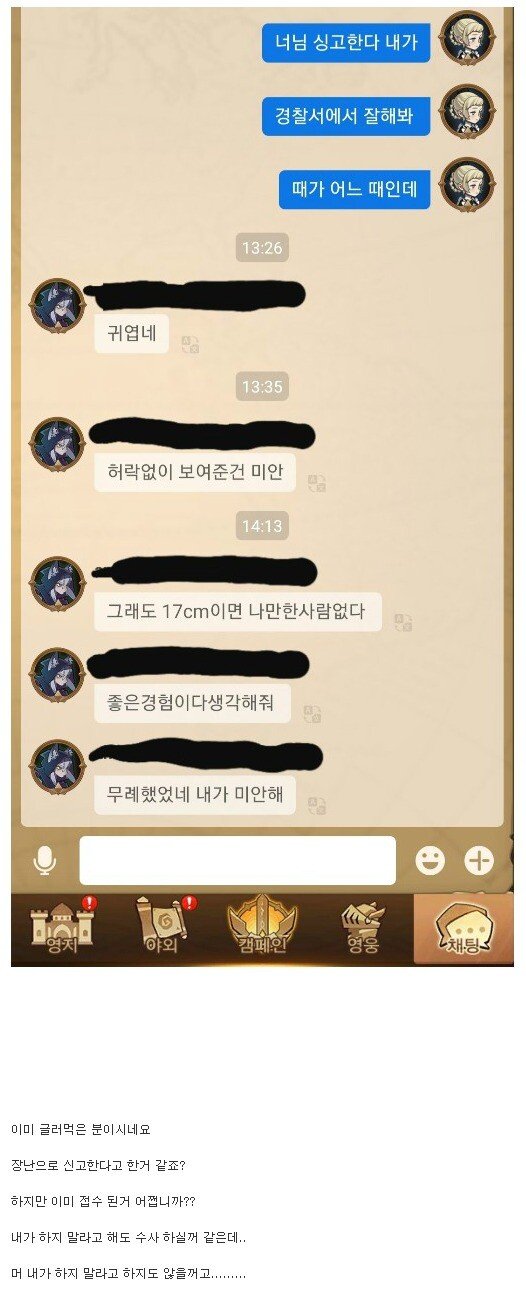
Task: Tap the microphone voice input icon
Action: (45, 861)
